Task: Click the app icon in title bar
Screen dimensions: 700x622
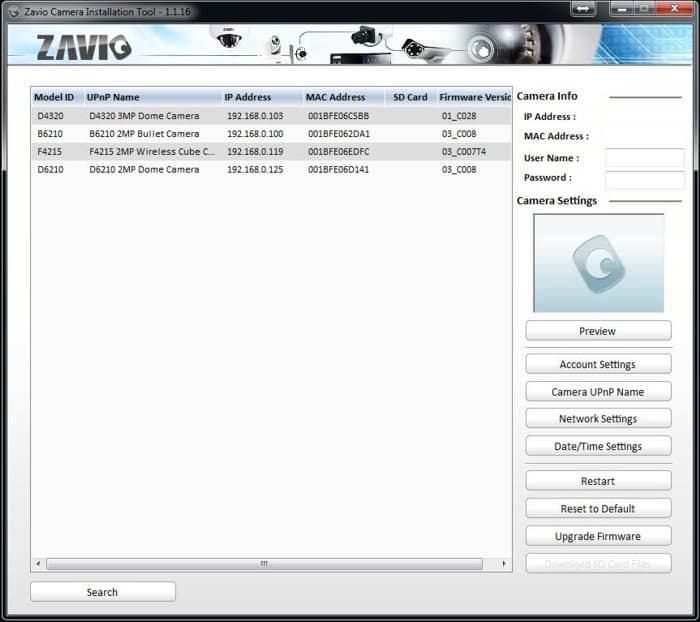Action: tap(13, 12)
